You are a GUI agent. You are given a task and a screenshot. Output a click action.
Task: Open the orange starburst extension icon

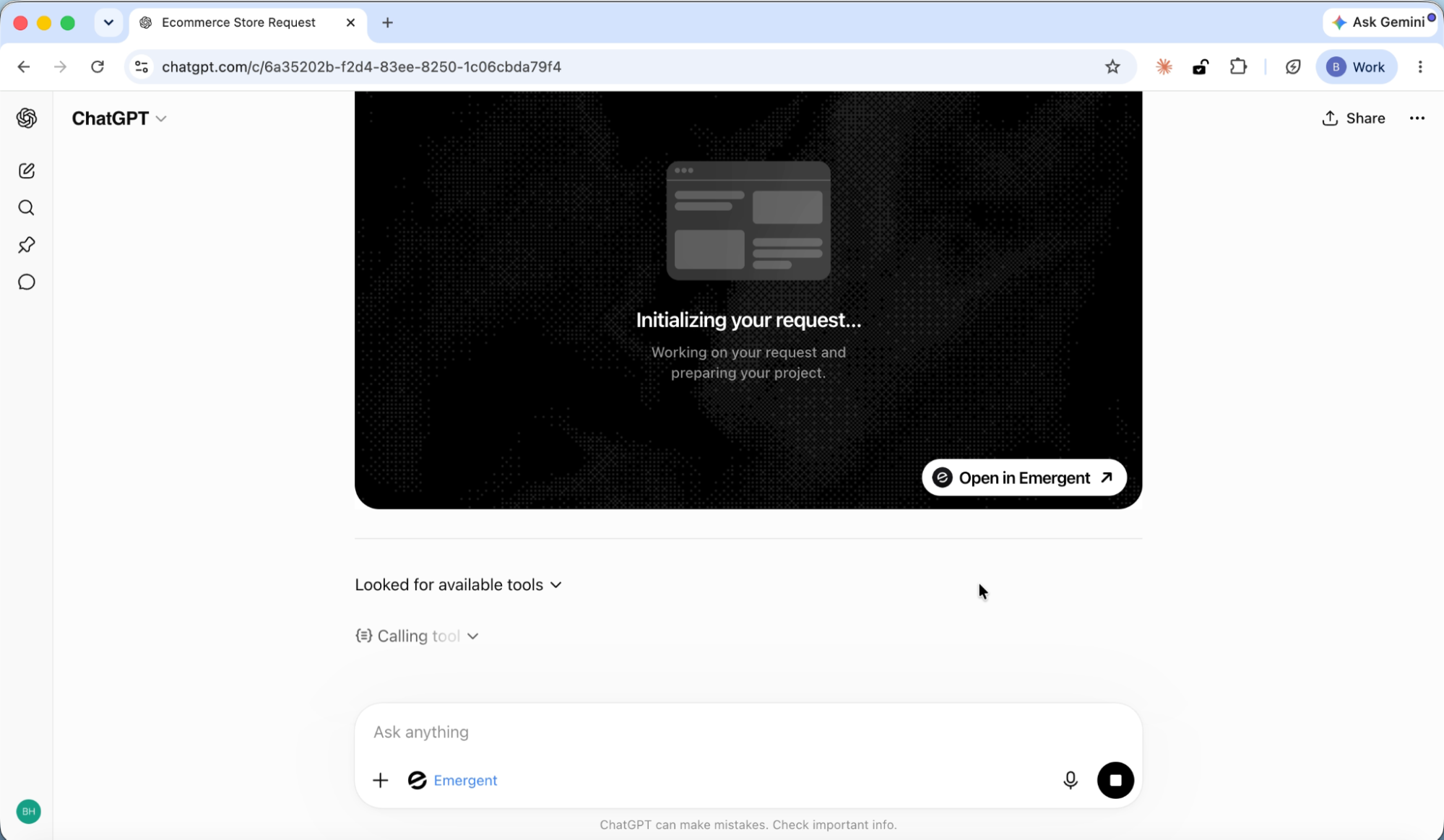pos(1164,66)
